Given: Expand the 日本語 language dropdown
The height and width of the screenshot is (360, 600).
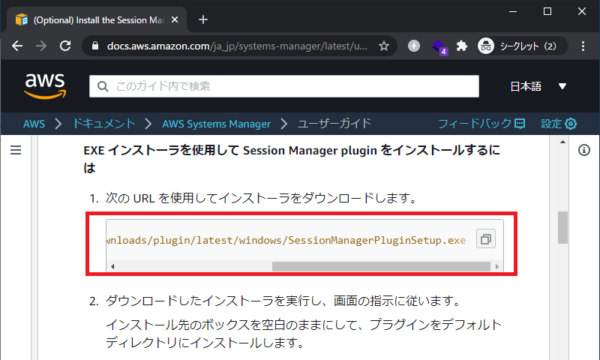Looking at the screenshot, I should [538, 86].
